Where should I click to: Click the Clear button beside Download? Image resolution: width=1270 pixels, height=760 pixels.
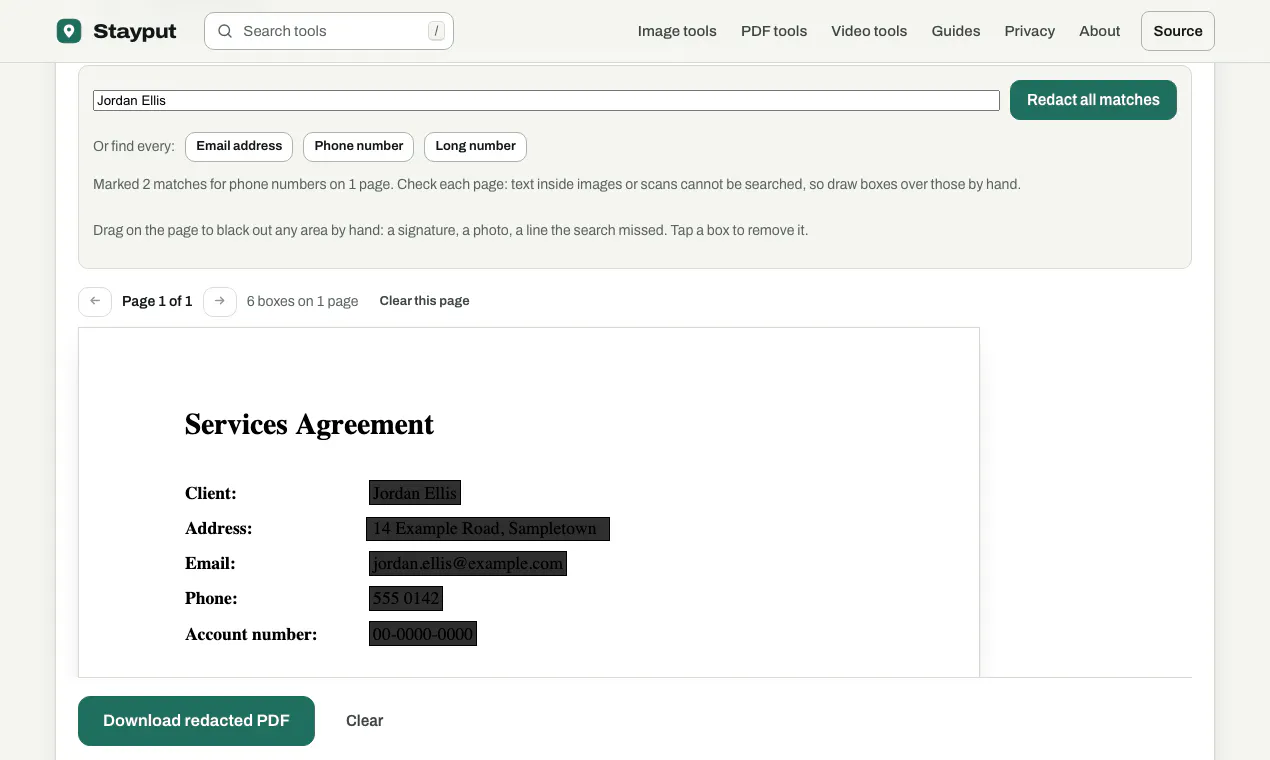(365, 721)
